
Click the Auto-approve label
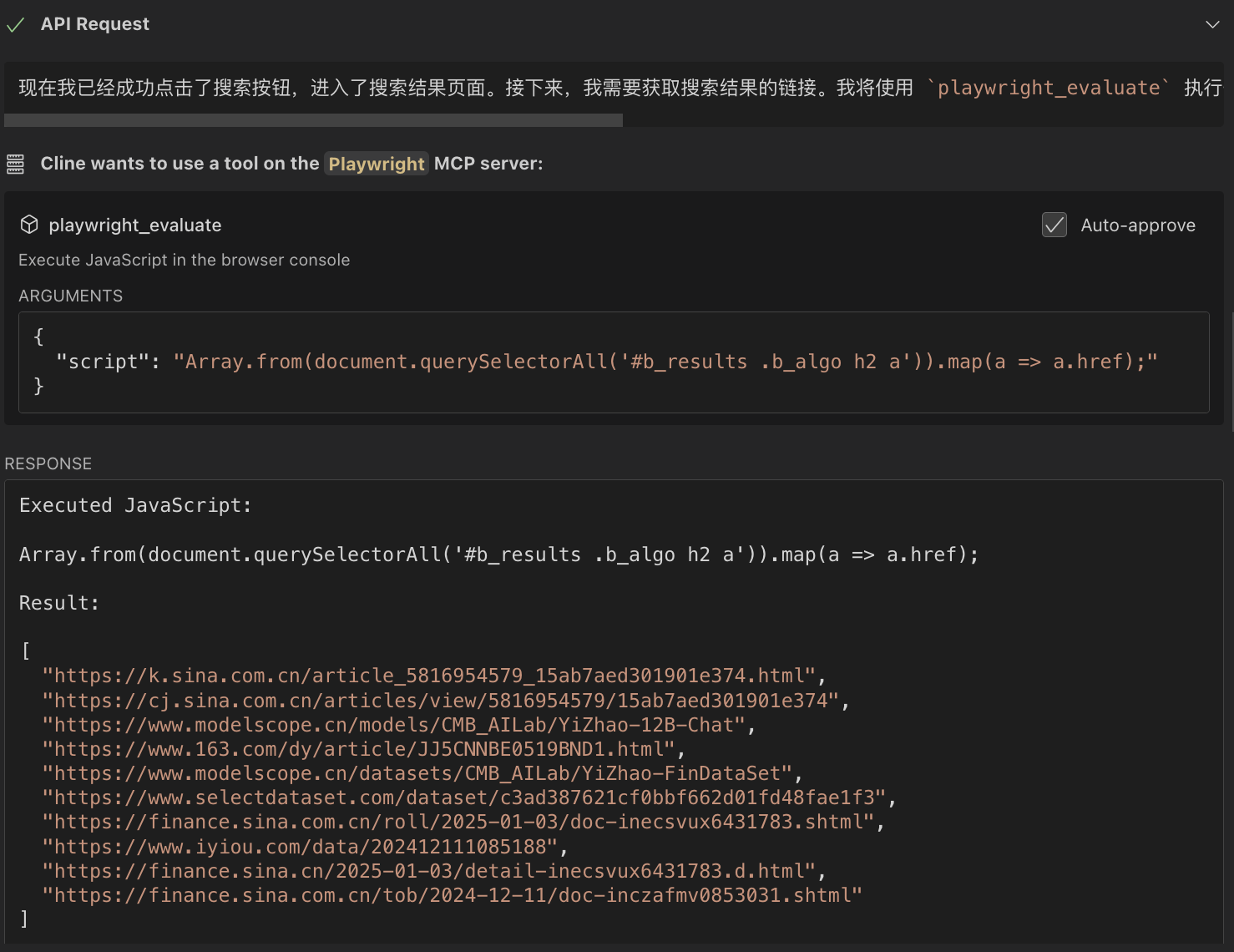click(x=1138, y=225)
